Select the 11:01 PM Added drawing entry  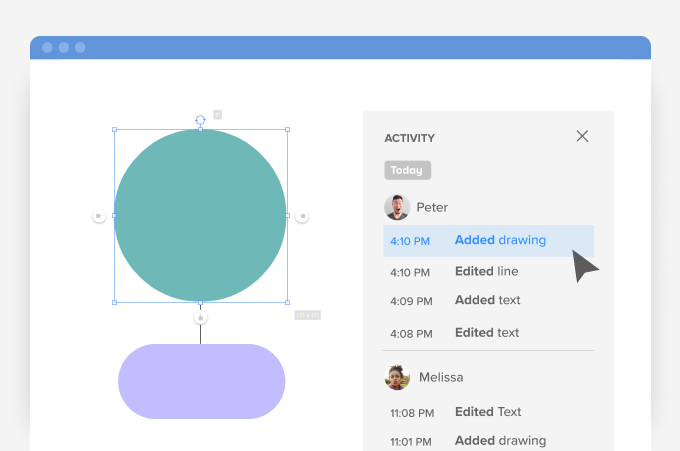pos(468,441)
